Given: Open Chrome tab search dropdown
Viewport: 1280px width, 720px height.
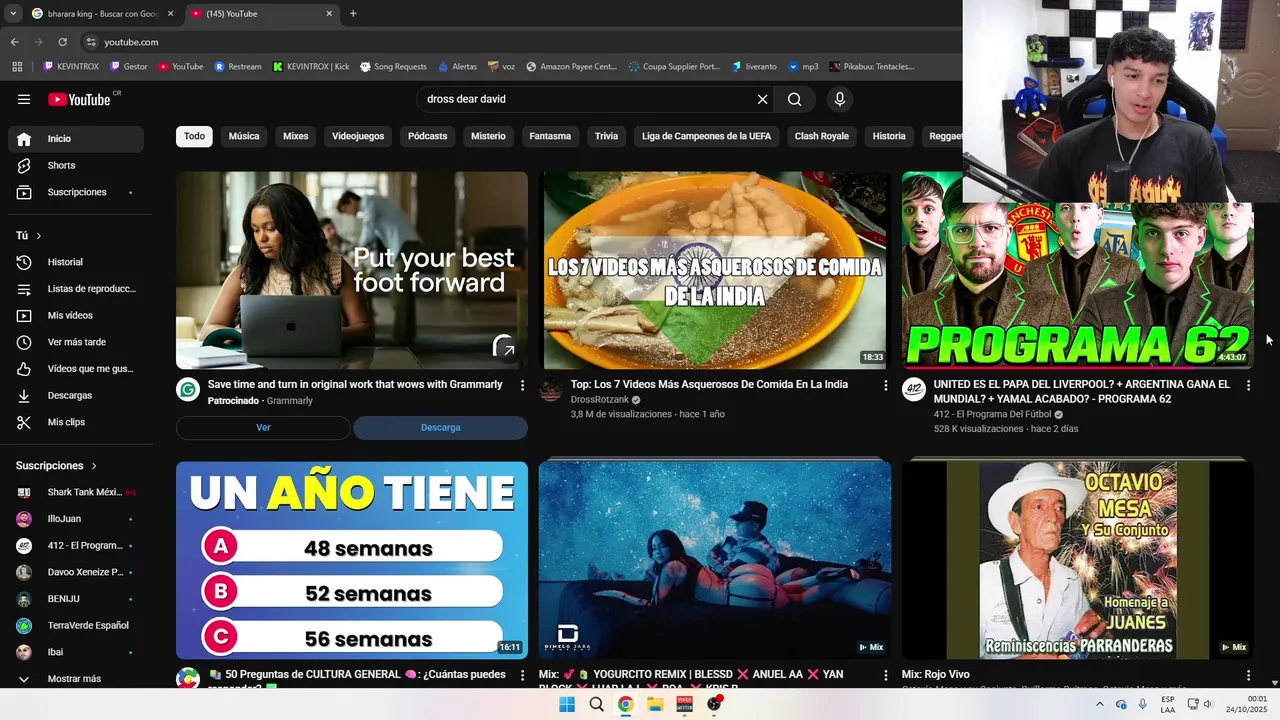Looking at the screenshot, I should (x=13, y=14).
